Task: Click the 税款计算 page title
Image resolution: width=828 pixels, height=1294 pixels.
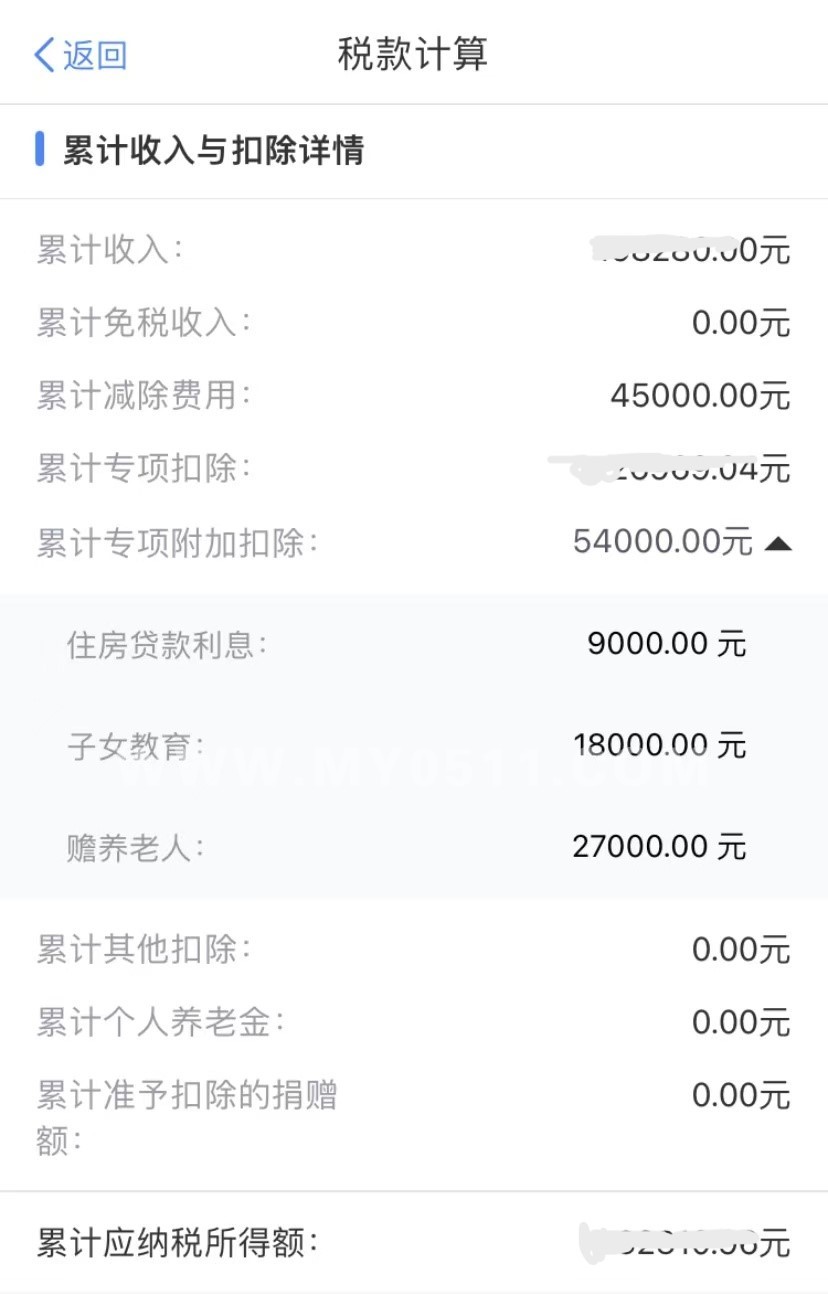Action: click(x=413, y=55)
